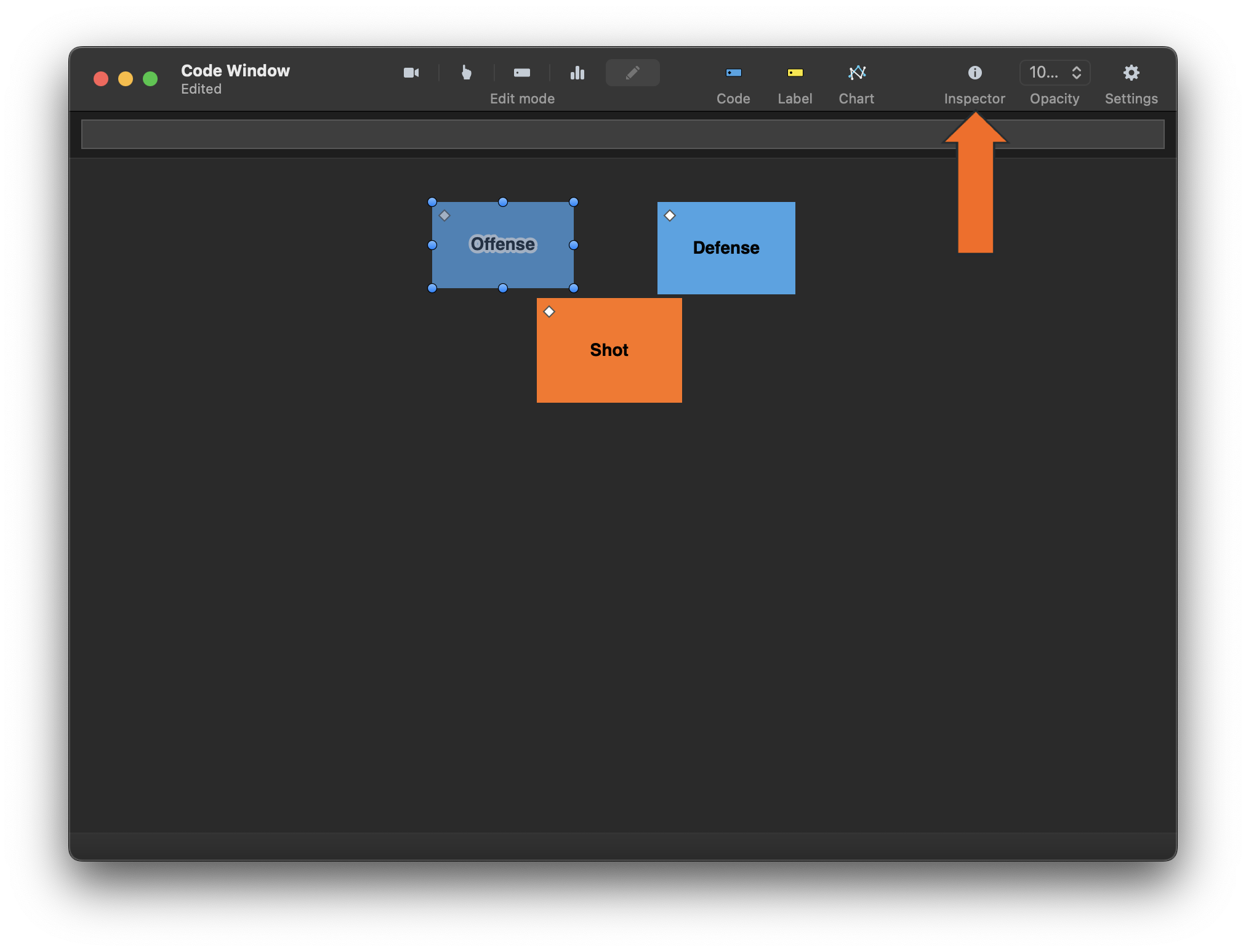Select the Offense node
Screen dimensions: 1246x952
click(x=502, y=244)
